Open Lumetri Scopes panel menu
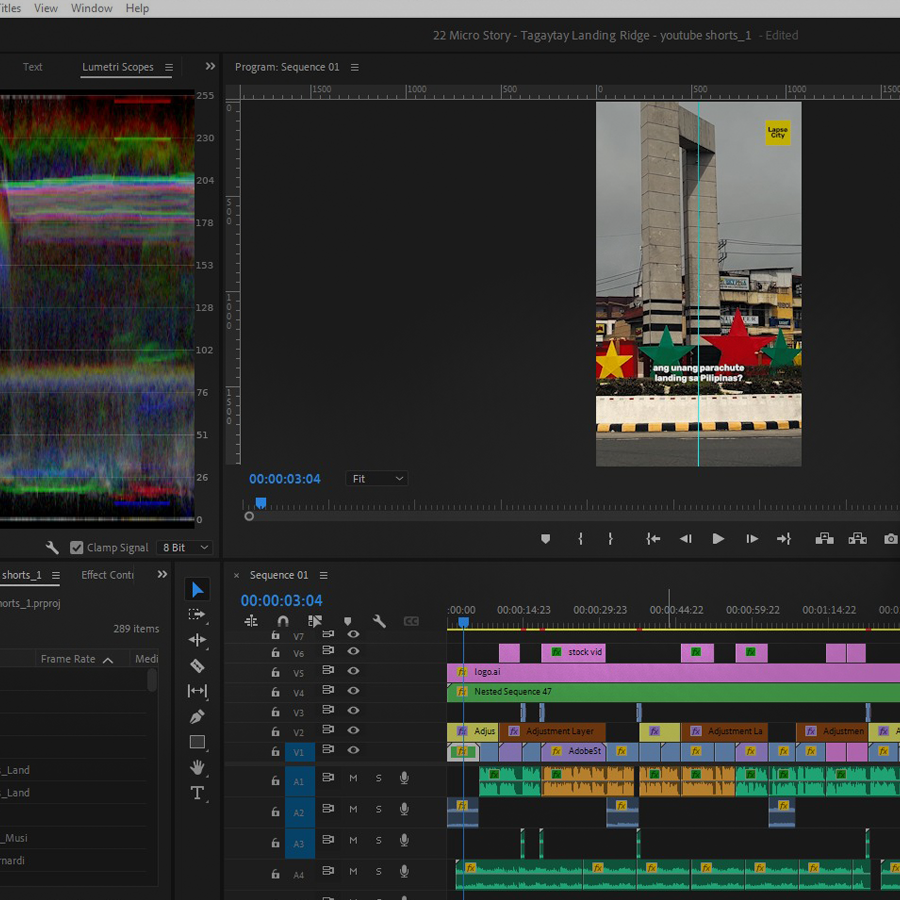Viewport: 900px width, 900px height. (x=169, y=67)
